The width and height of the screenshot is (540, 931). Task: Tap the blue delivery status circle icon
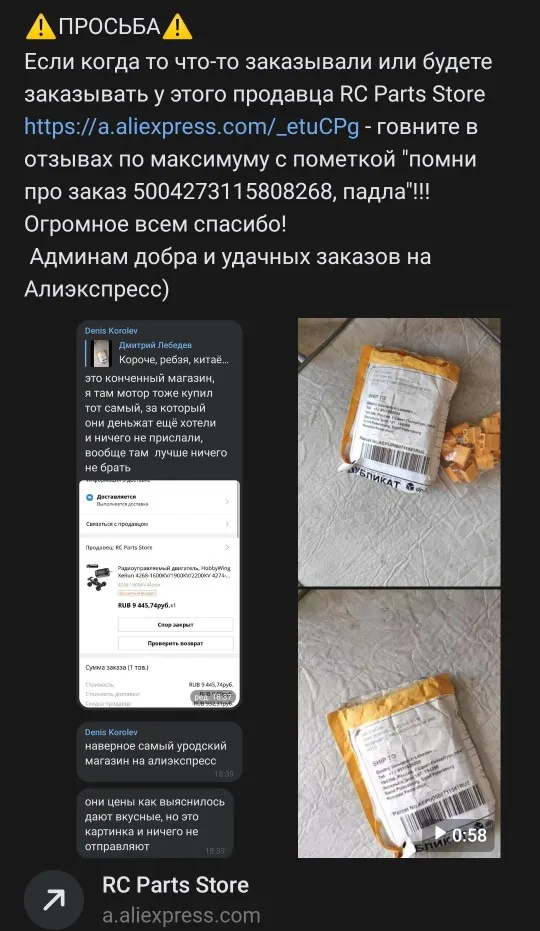90,497
